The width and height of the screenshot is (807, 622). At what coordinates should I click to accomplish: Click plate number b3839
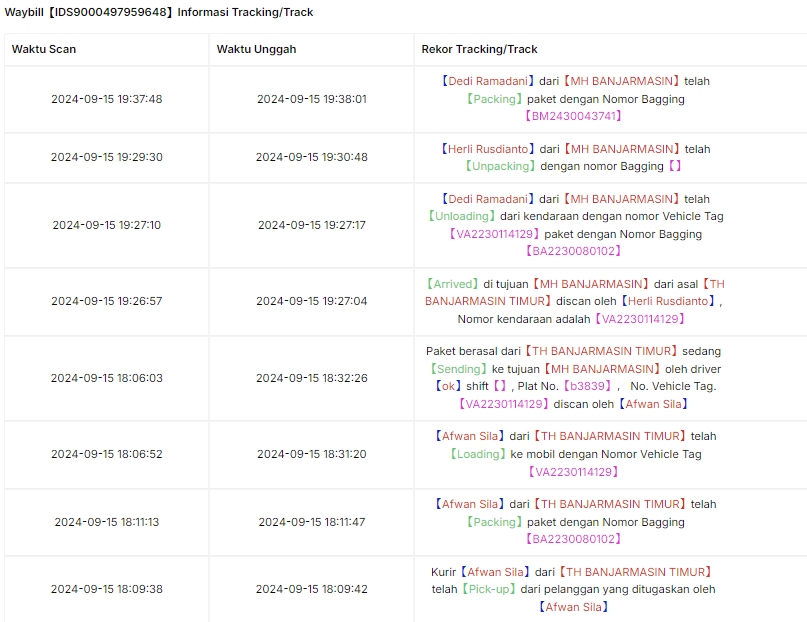click(x=587, y=386)
